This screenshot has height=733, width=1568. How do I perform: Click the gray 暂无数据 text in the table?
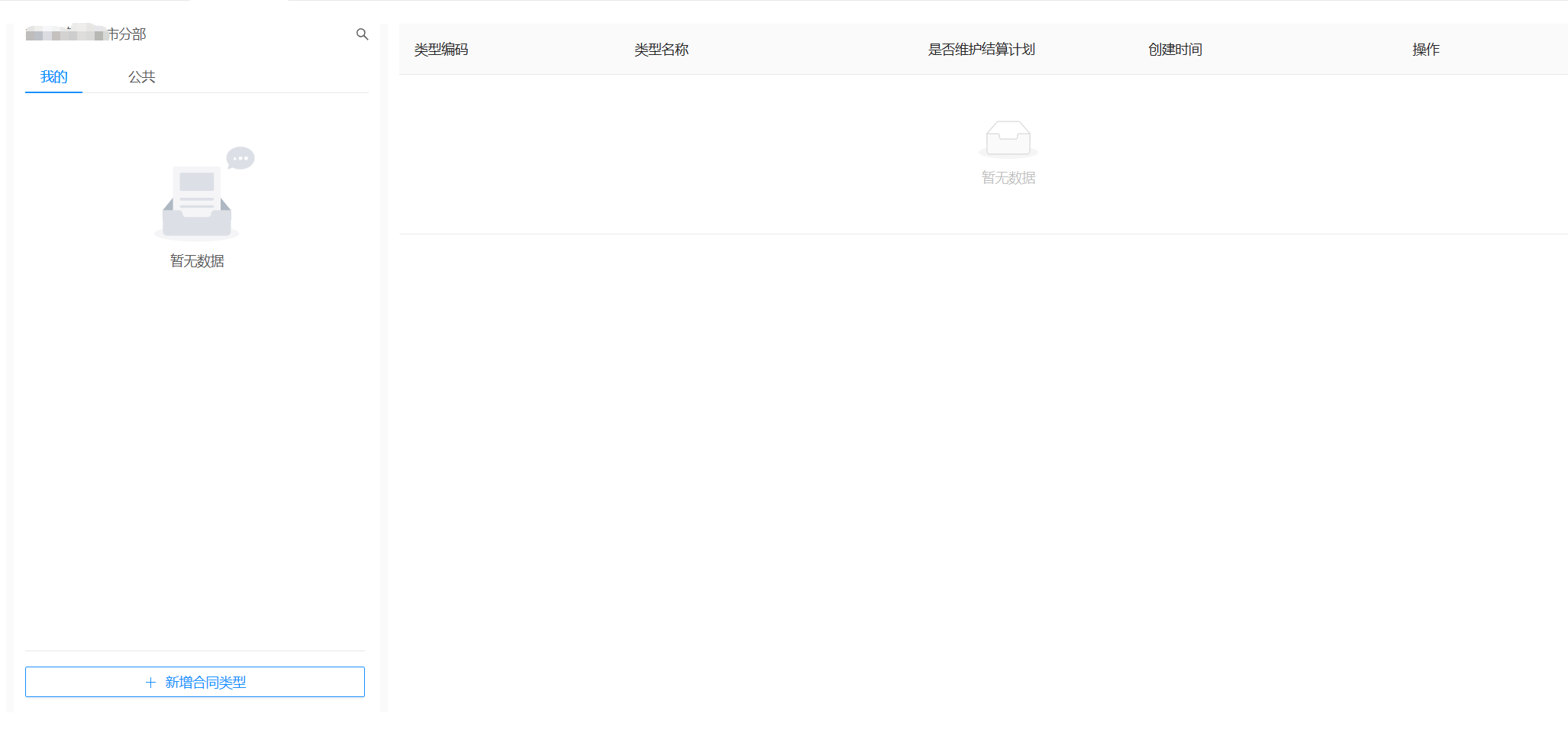tap(1008, 178)
